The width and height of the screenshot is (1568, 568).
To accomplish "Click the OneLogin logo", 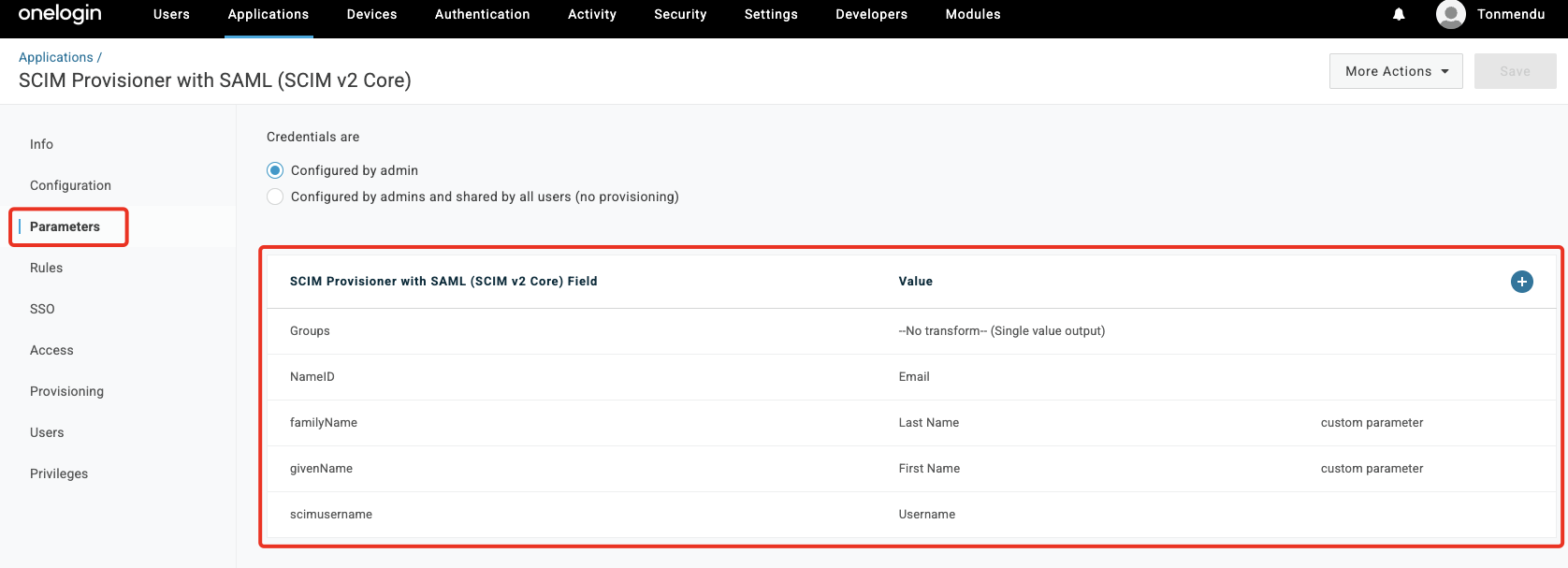I will (x=60, y=14).
